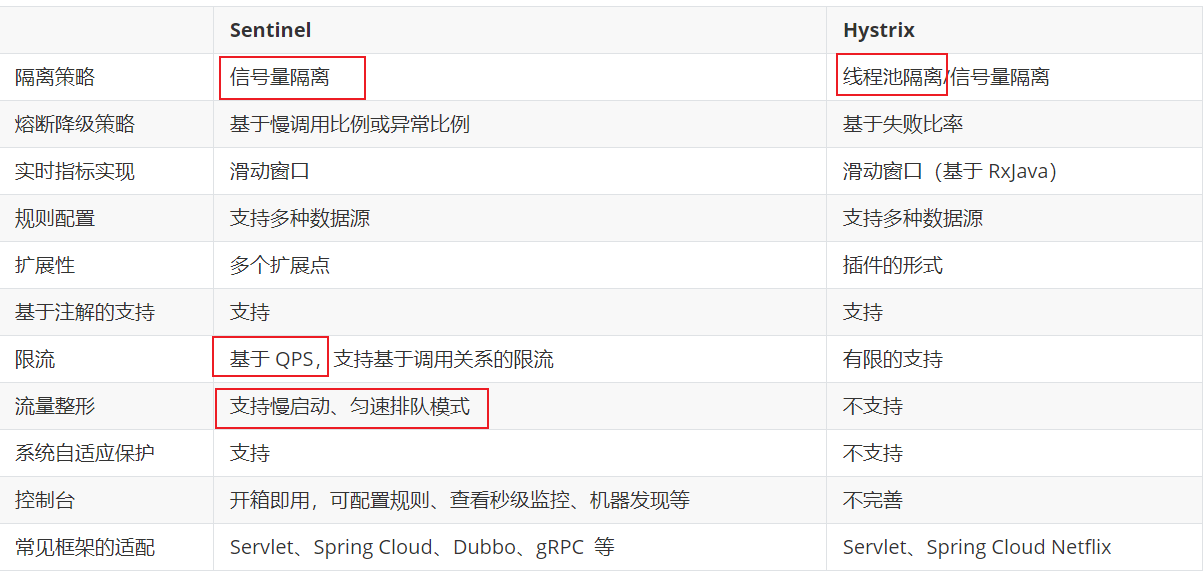Image resolution: width=1203 pixels, height=571 pixels.
Task: Click the 信号量隔离 cell under Sentinel
Action: (280, 77)
